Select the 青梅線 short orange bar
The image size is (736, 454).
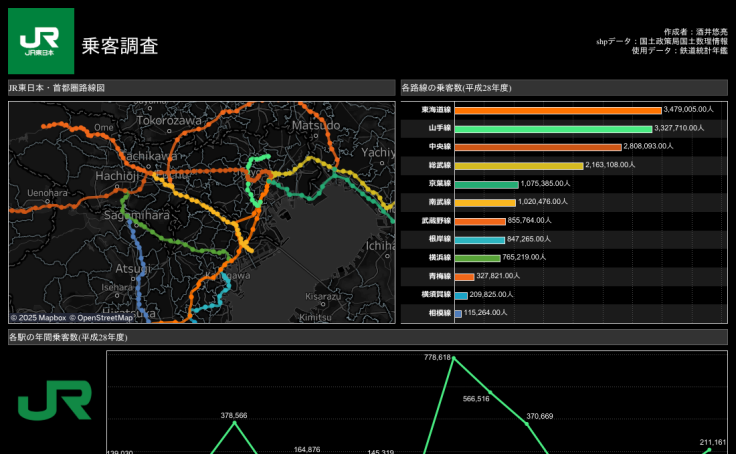[x=464, y=277]
